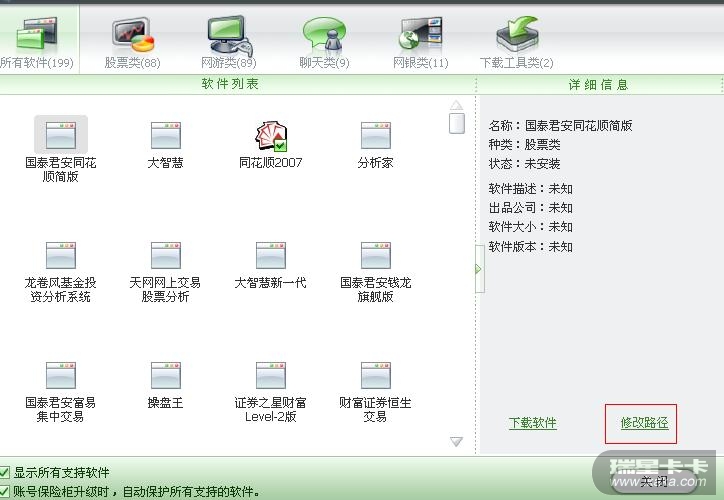This screenshot has height=500, width=724.
Task: Select the 证券之星财富Level-2版 icon
Action: click(x=271, y=375)
